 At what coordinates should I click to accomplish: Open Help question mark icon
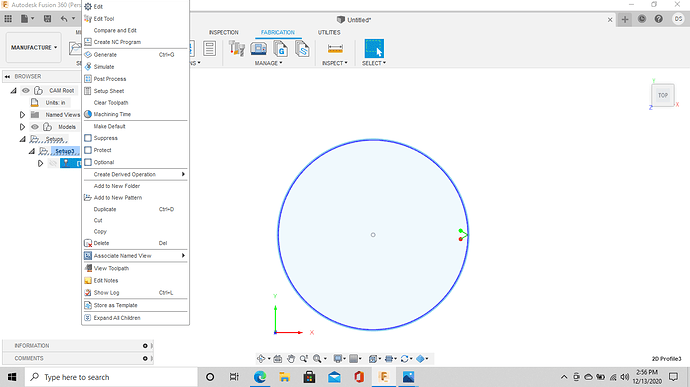click(x=658, y=19)
